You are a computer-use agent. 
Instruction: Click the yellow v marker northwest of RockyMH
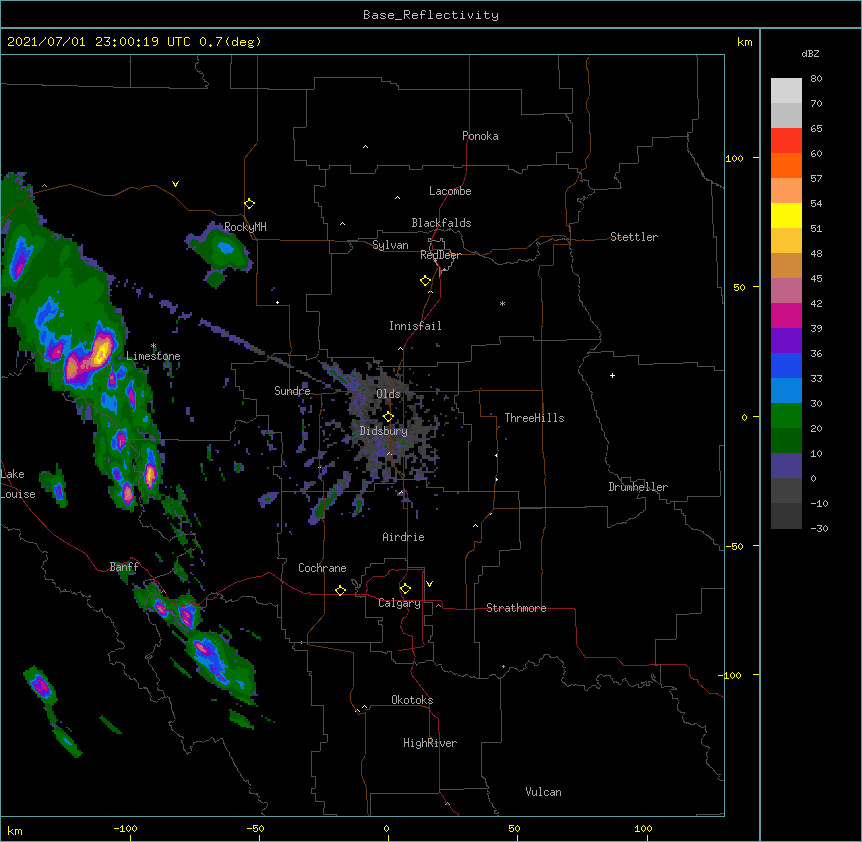tap(175, 184)
